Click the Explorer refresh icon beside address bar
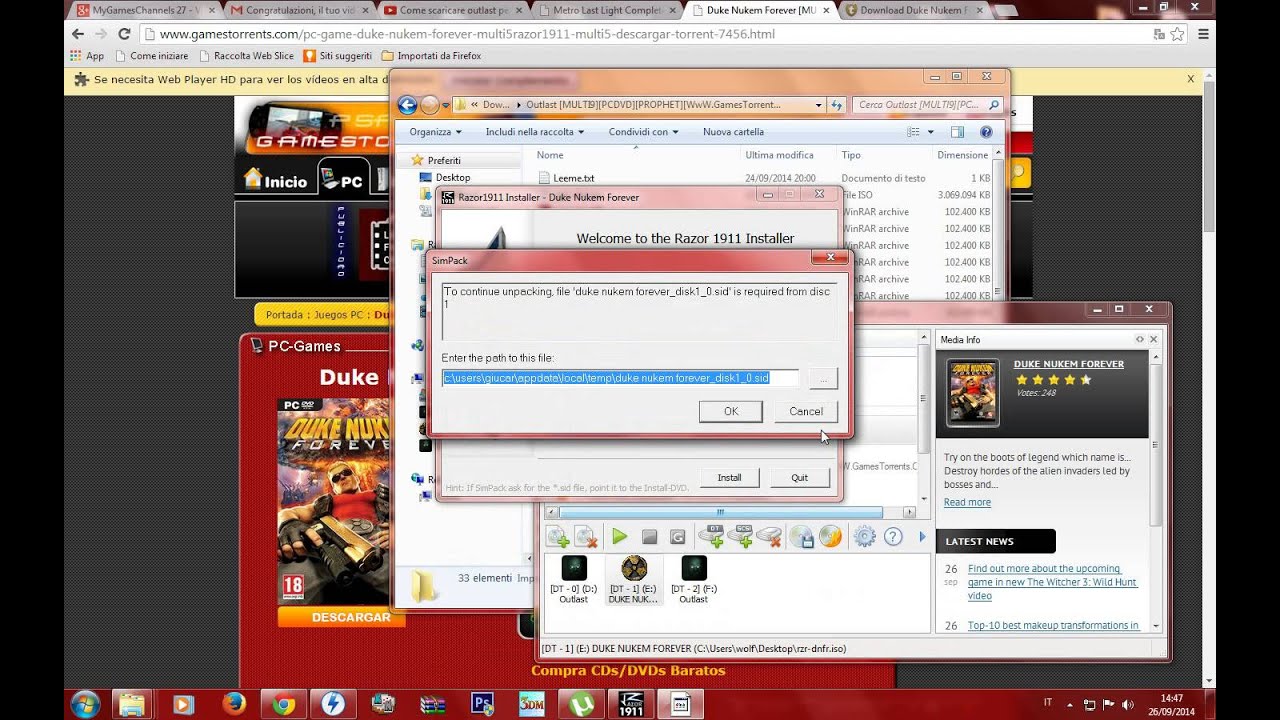Screen dimensions: 1280x720 pos(838,104)
